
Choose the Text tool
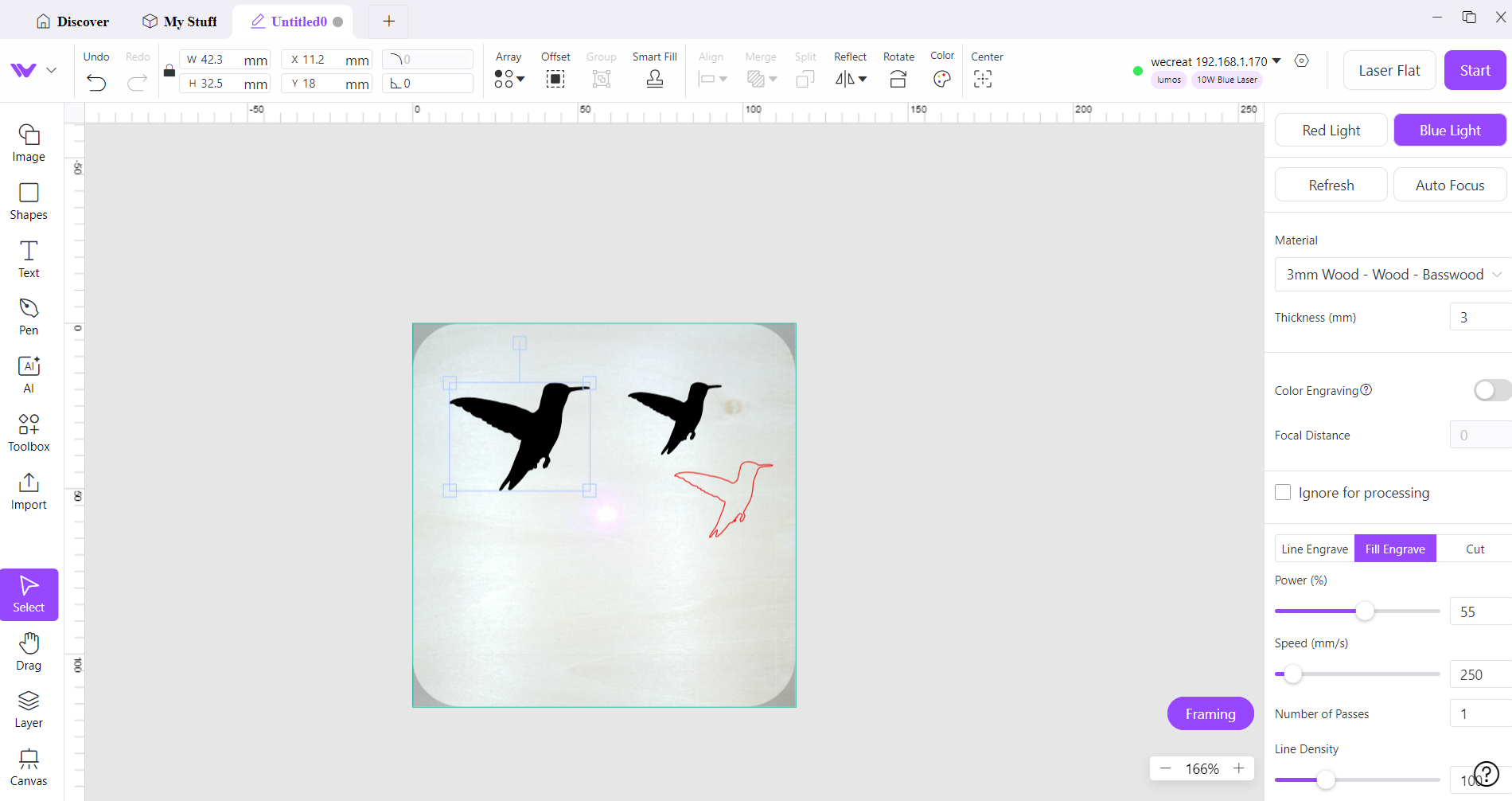[x=29, y=260]
